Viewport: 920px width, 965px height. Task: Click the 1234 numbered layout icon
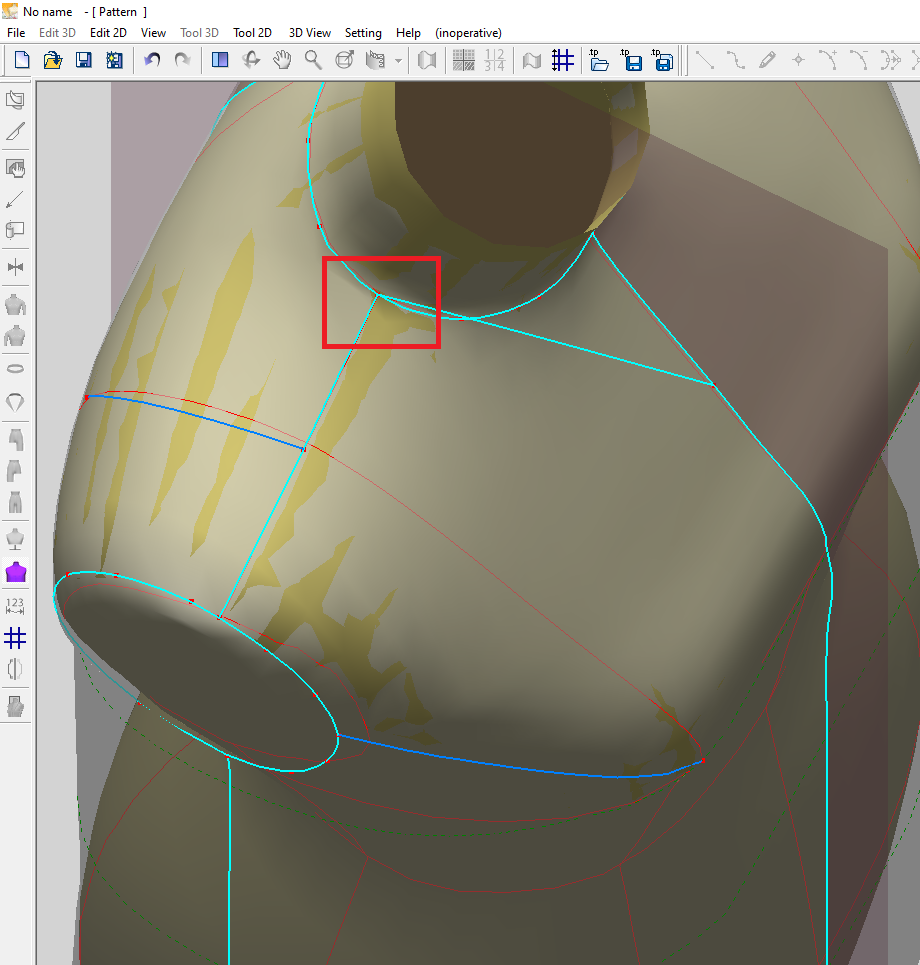click(494, 60)
